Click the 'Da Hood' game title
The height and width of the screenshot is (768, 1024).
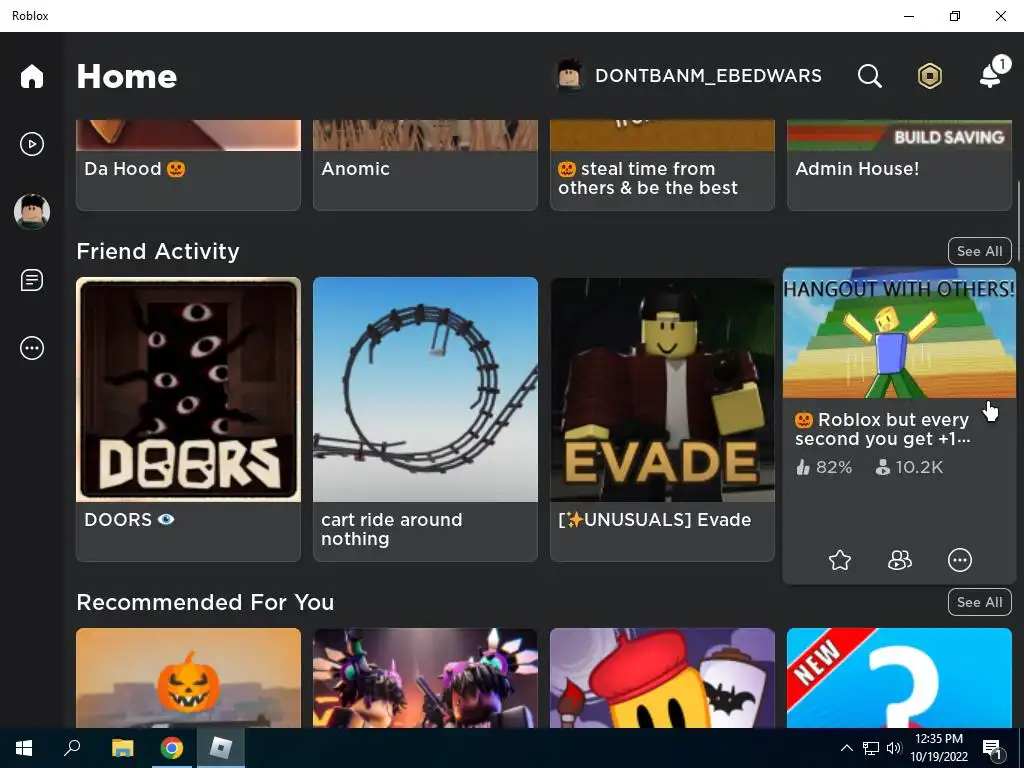tap(135, 168)
